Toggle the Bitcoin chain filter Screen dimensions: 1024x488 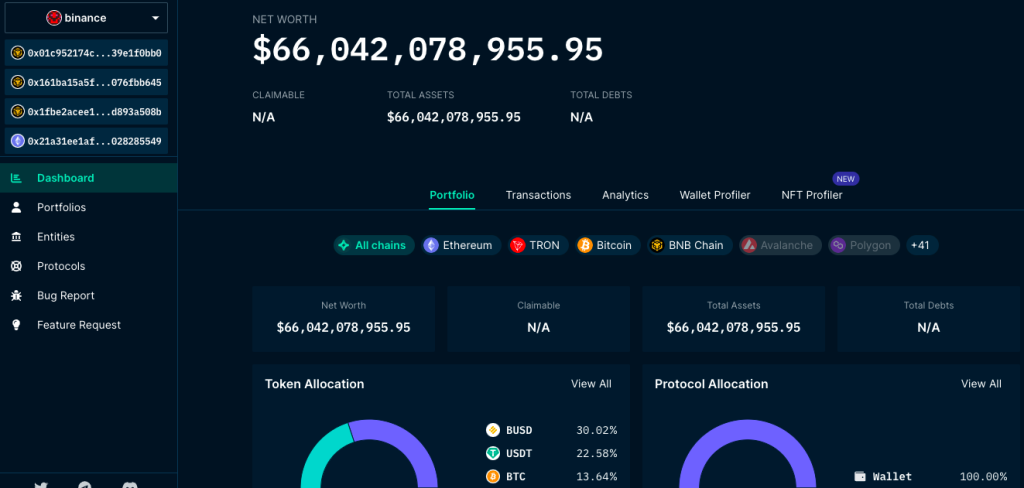coord(606,245)
